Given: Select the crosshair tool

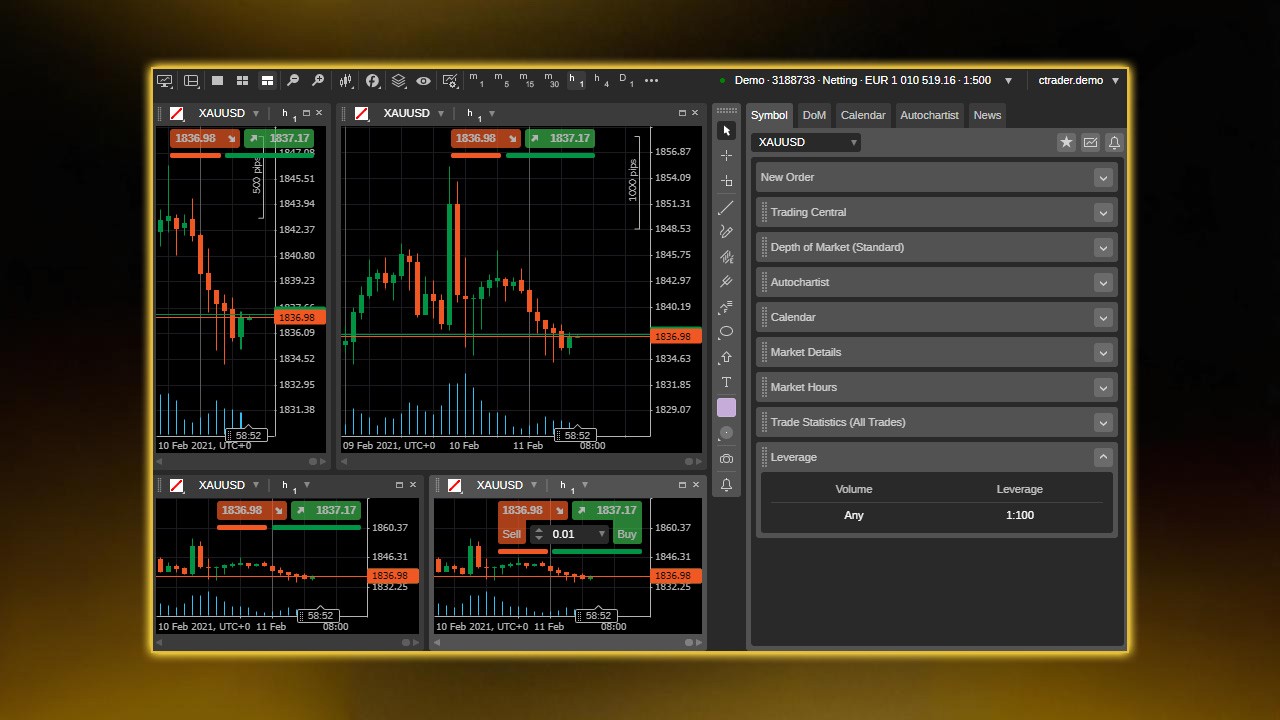Looking at the screenshot, I should point(727,156).
